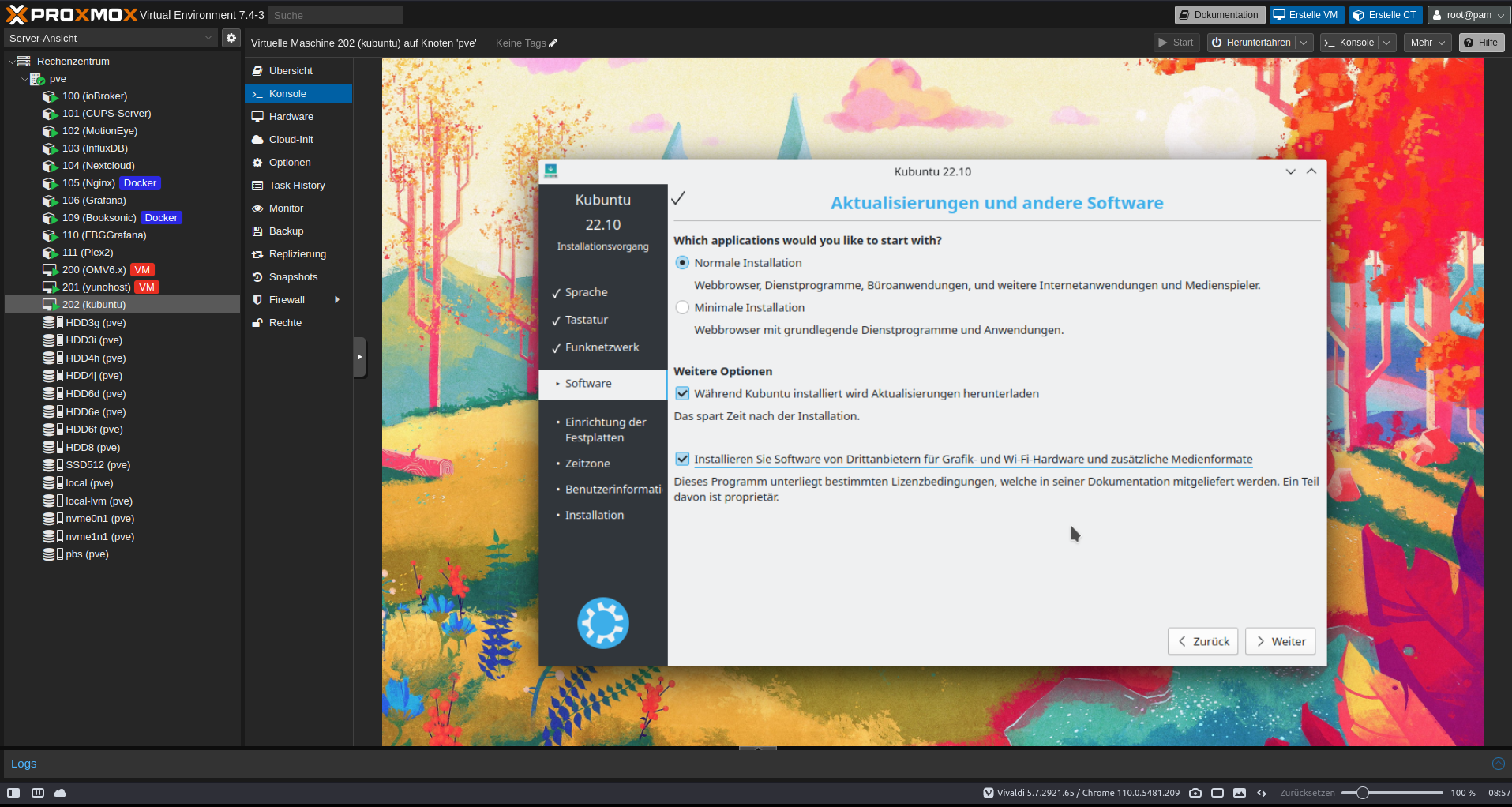The height and width of the screenshot is (807, 1512).
Task: Focus the Suche search field
Action: pyautogui.click(x=336, y=15)
